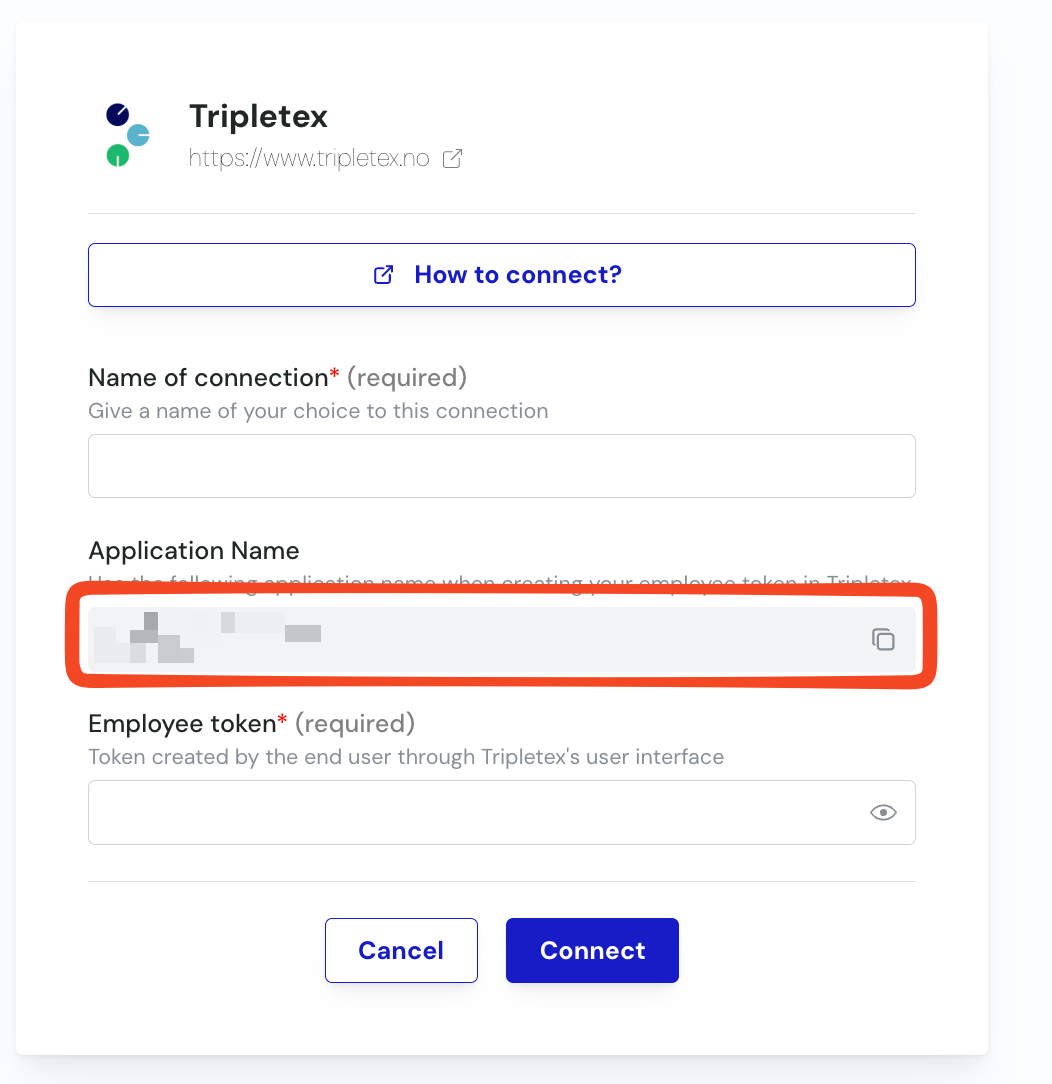Screen dimensions: 1052x1084
Task: Click "Give a name of your choice" hint
Action: coord(318,411)
